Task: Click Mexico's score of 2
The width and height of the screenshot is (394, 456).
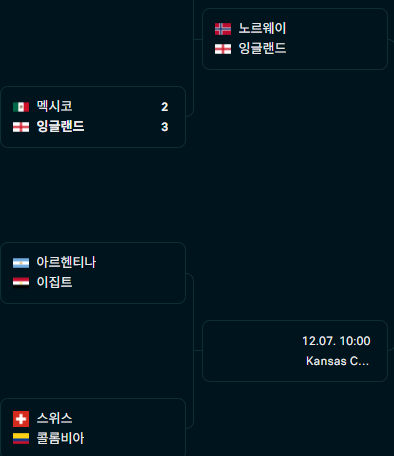Action: 165,107
